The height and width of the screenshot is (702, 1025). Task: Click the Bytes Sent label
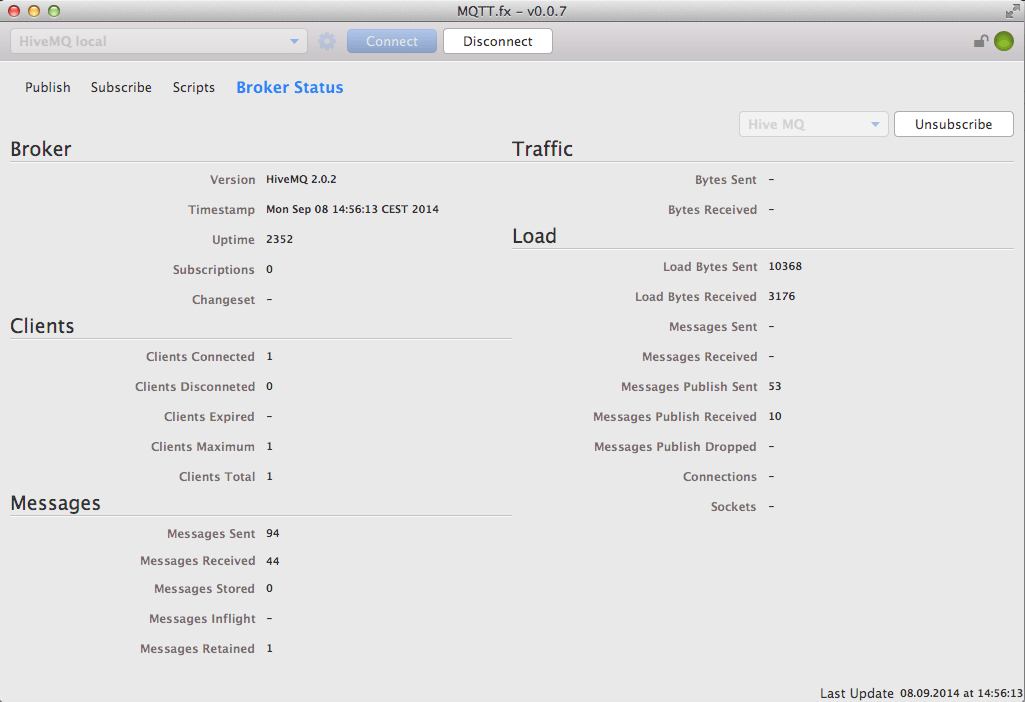click(726, 179)
